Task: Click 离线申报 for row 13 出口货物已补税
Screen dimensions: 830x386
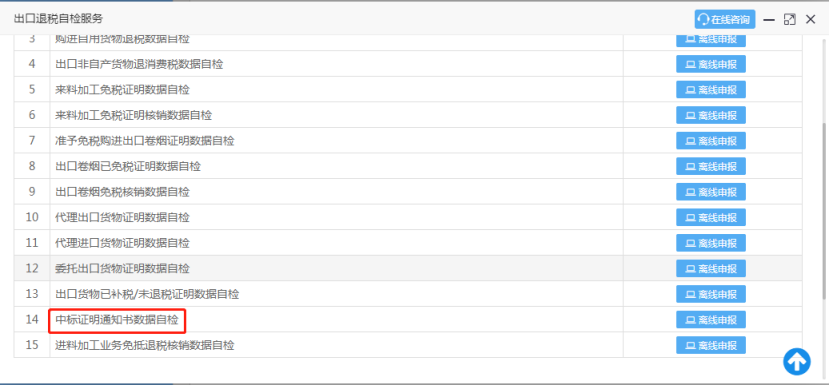Action: (711, 294)
